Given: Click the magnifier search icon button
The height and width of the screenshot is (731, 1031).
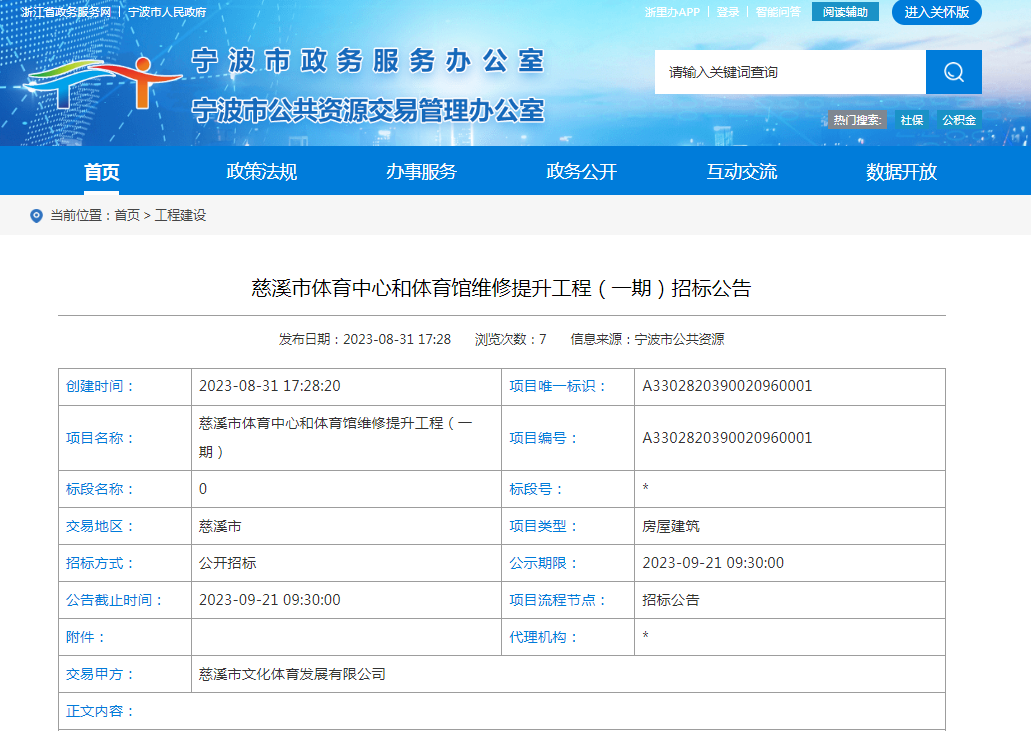Looking at the screenshot, I should click(953, 72).
